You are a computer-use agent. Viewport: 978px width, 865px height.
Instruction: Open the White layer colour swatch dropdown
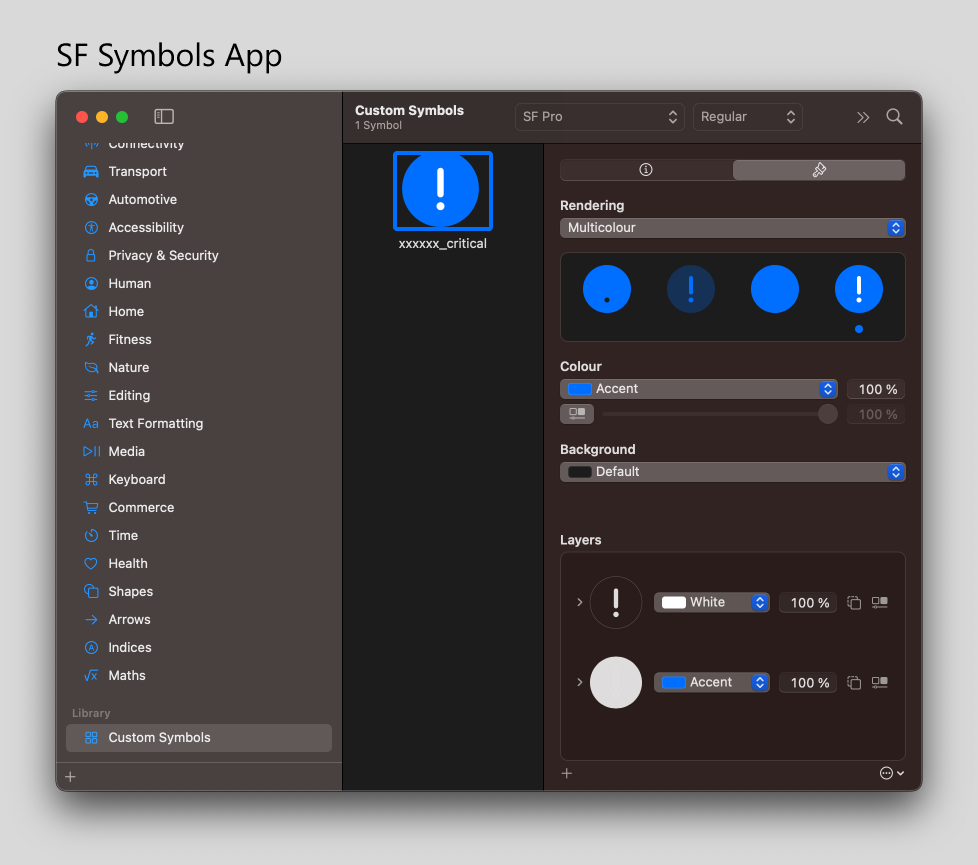coord(711,603)
